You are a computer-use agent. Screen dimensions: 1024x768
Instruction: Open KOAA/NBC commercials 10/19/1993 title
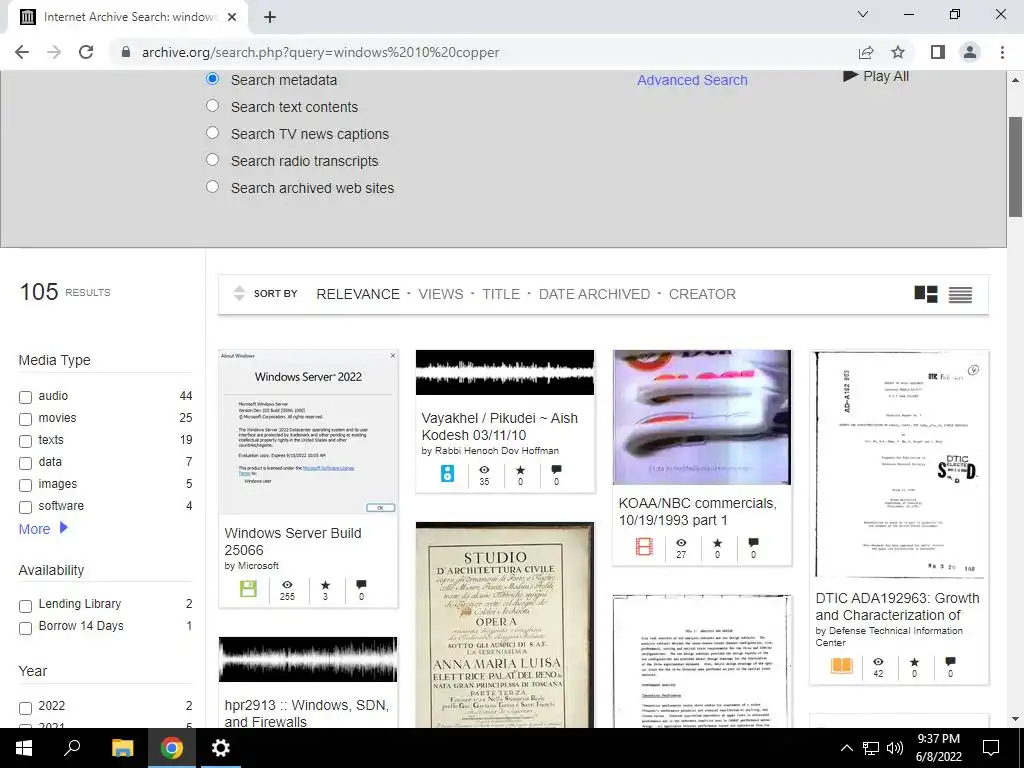(697, 511)
